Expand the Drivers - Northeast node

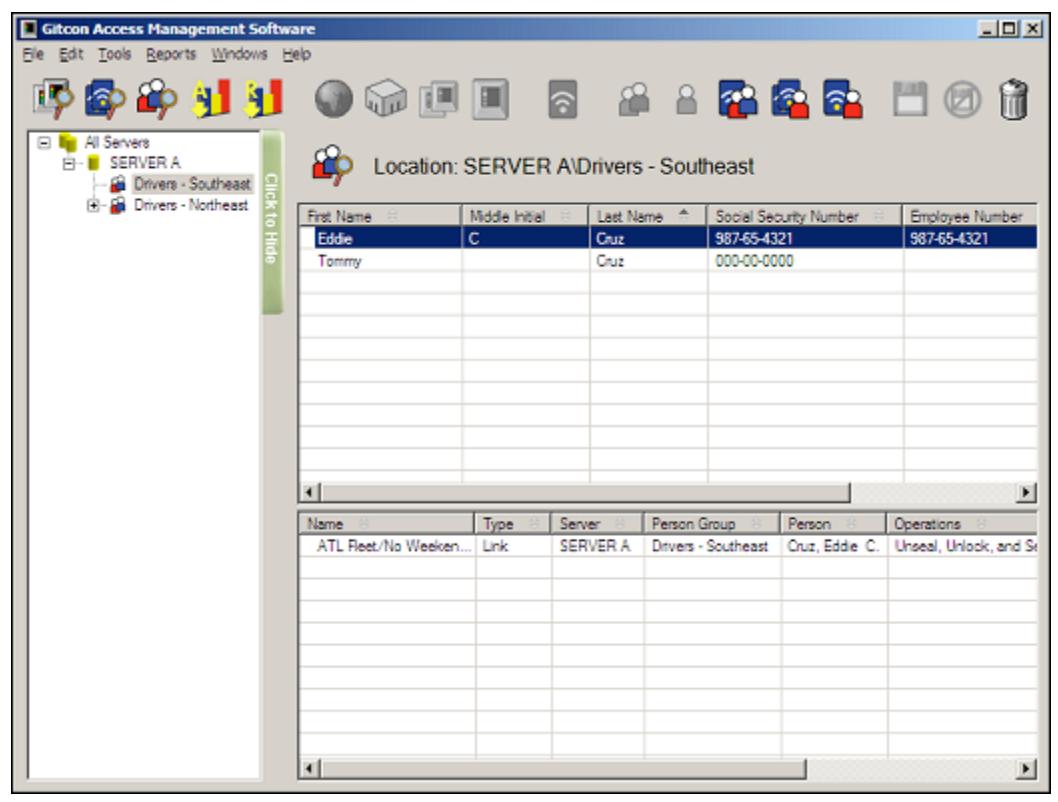pyautogui.click(x=93, y=205)
